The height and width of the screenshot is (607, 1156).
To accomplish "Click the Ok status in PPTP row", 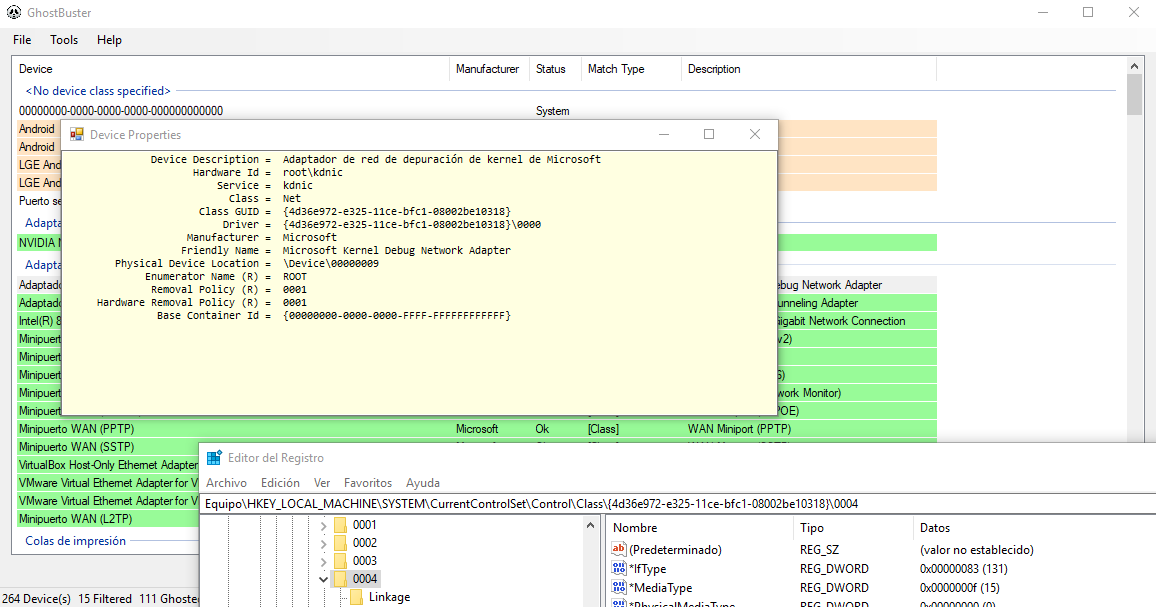I will point(543,429).
